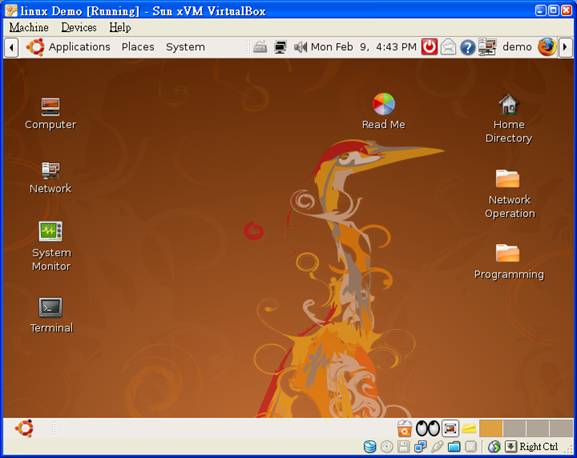This screenshot has width=577, height=458.
Task: Open the demo user switcher
Action: 517,47
